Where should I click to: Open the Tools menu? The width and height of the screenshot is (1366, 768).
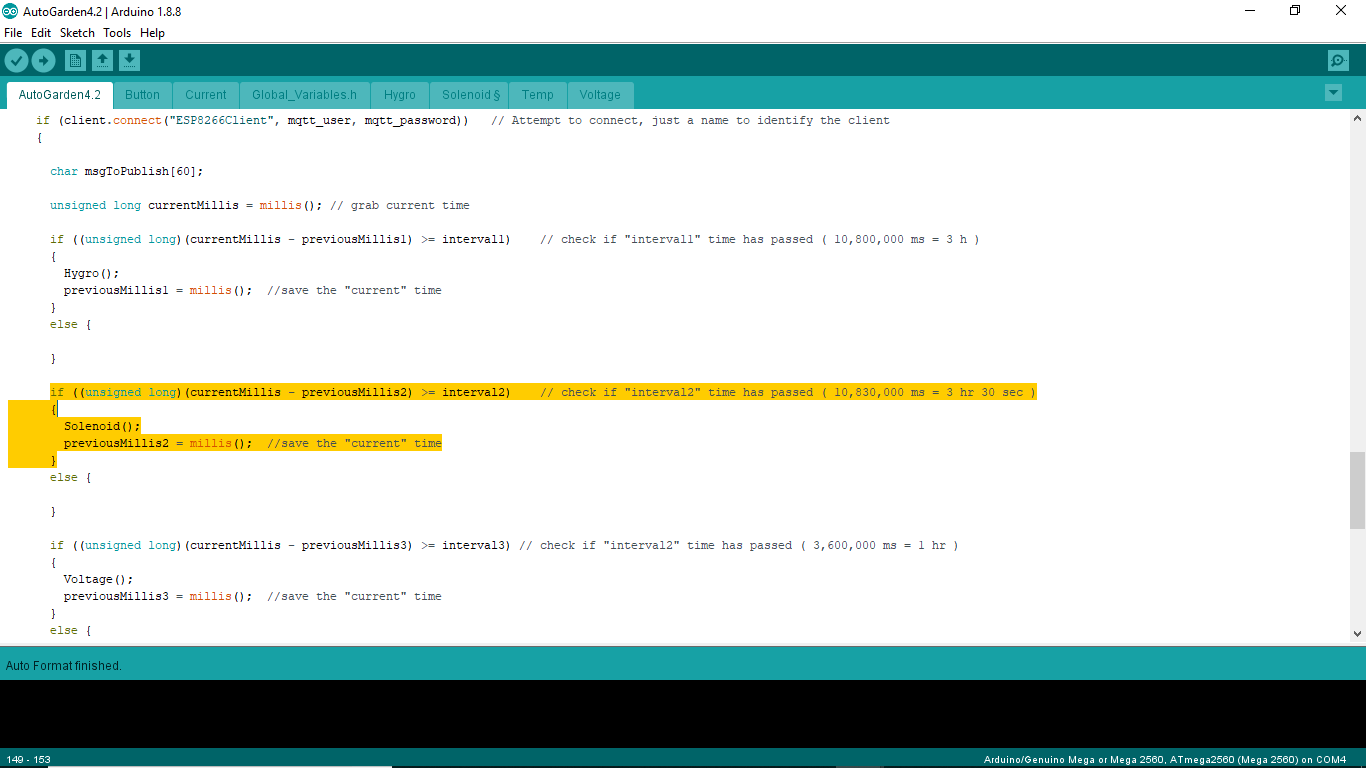click(116, 32)
